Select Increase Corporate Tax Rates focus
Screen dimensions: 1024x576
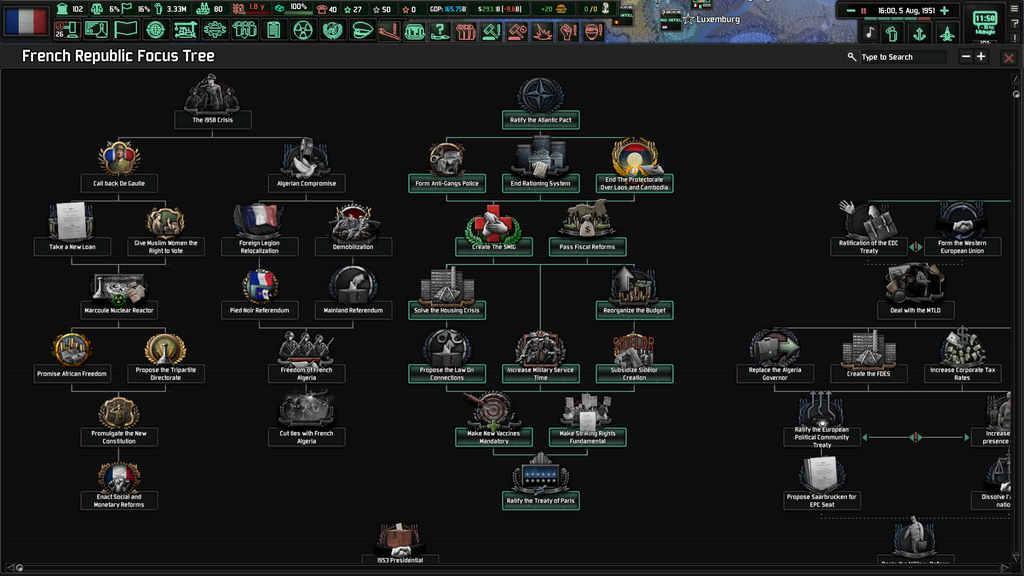pyautogui.click(x=962, y=356)
